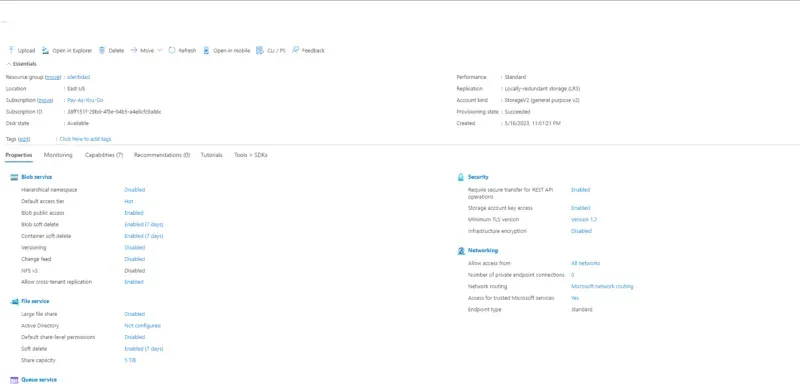The height and width of the screenshot is (384, 800).
Task: Click Require secure transfer Enabled value
Action: (x=581, y=190)
